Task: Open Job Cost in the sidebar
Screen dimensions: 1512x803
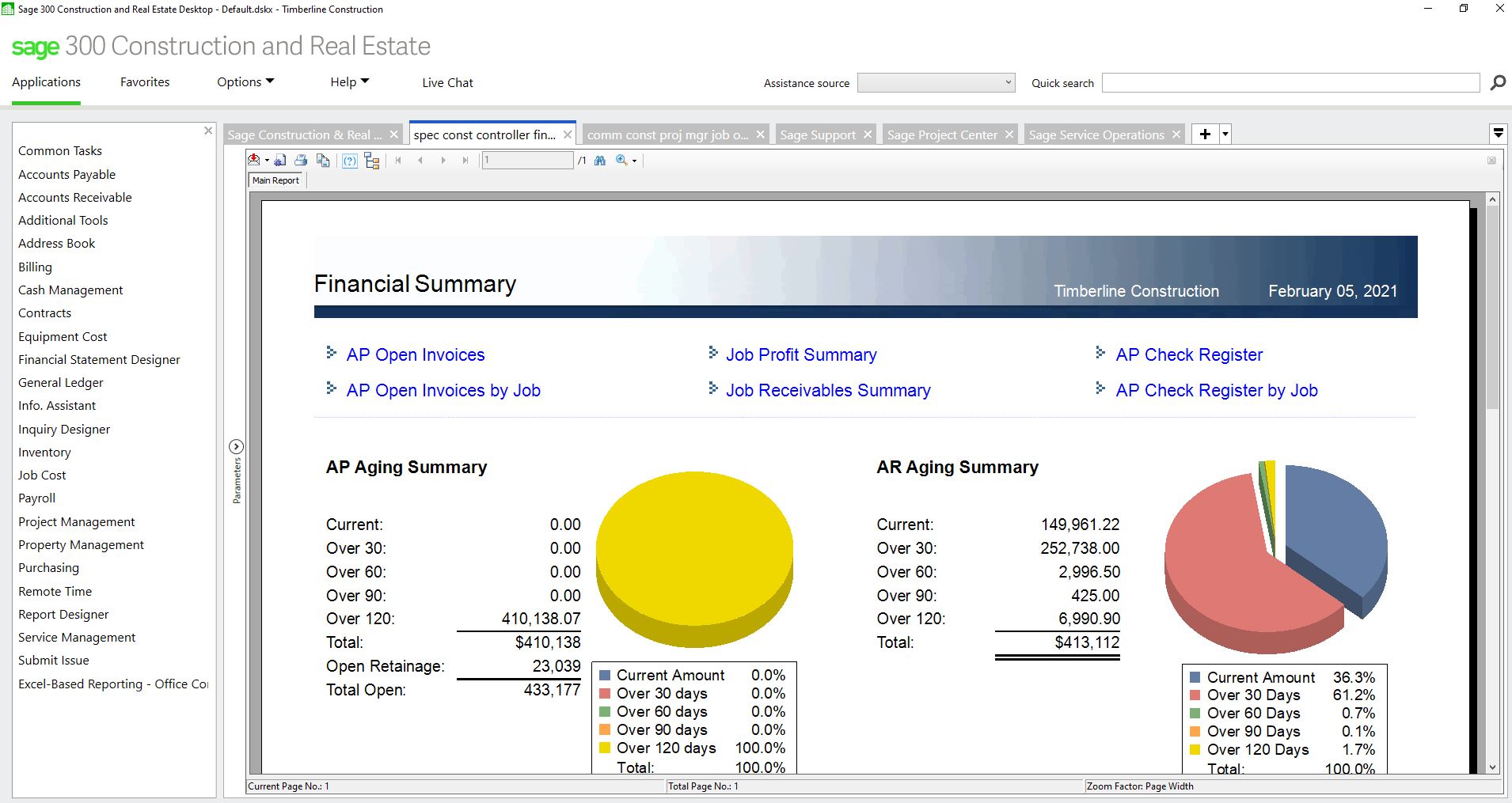Action: (x=42, y=475)
